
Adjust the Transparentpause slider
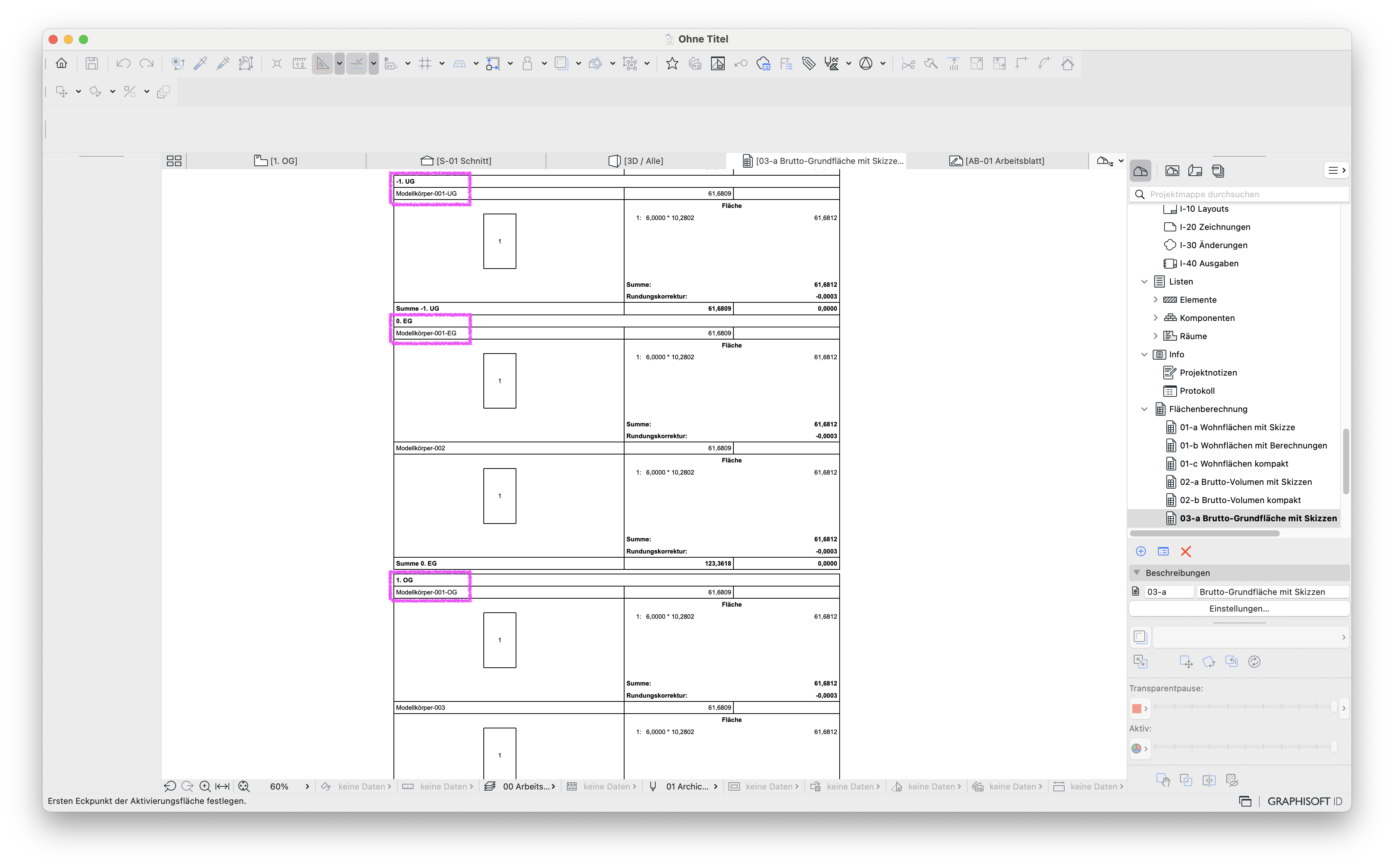pyautogui.click(x=1245, y=707)
